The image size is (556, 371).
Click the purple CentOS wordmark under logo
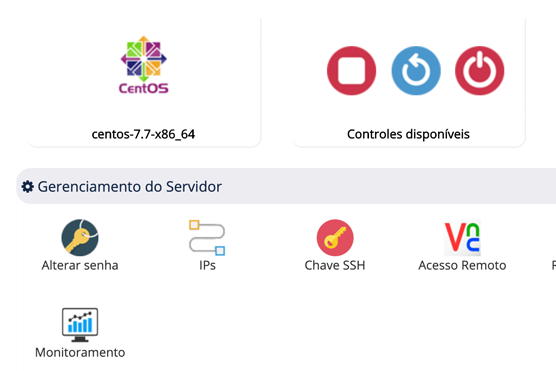[144, 88]
